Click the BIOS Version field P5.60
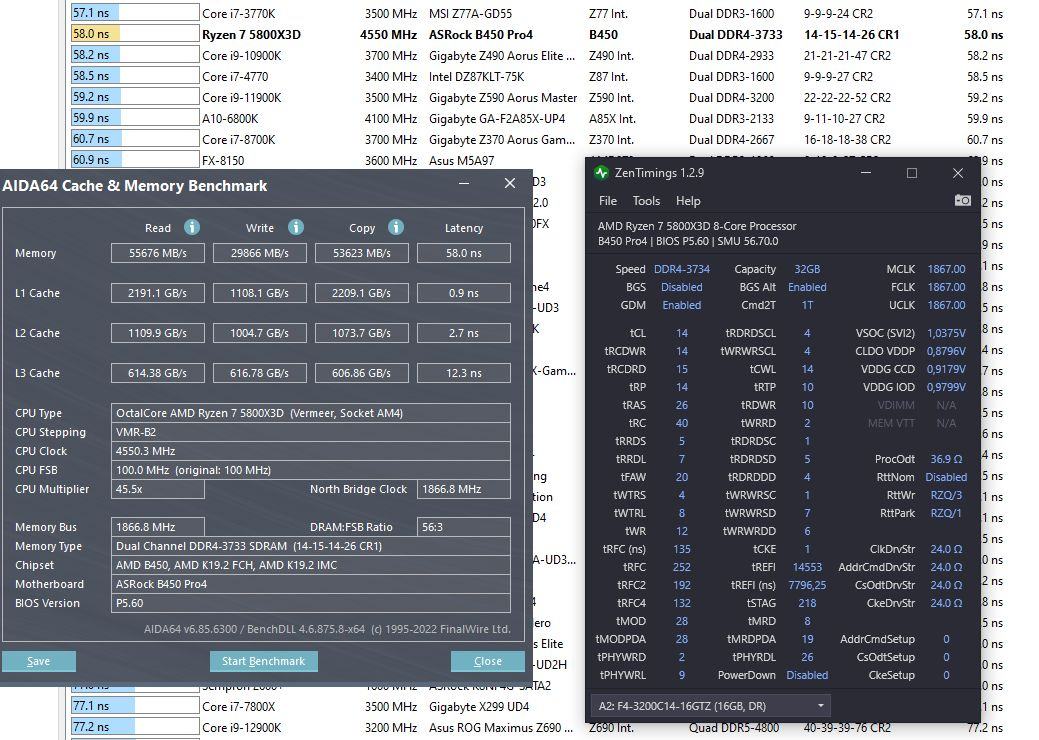This screenshot has width=1039, height=740. click(x=311, y=603)
